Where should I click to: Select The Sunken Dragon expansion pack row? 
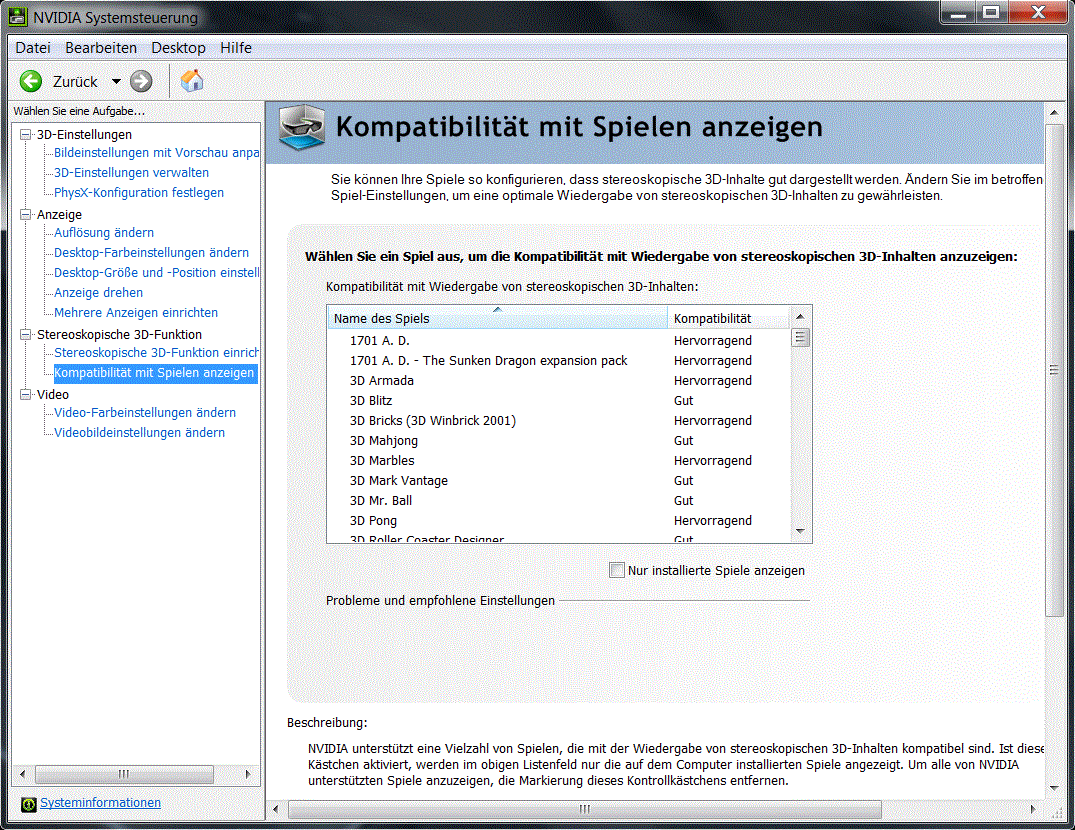559,361
